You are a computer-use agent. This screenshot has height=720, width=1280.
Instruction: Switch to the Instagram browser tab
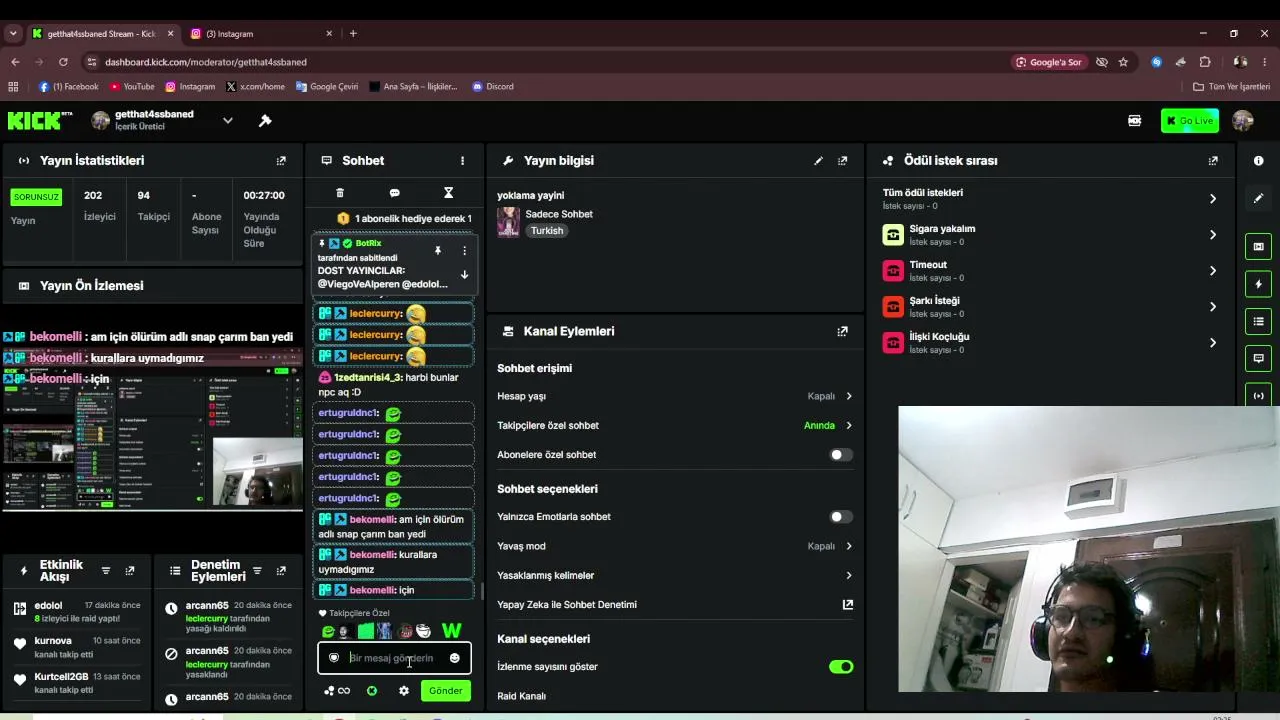click(x=260, y=34)
